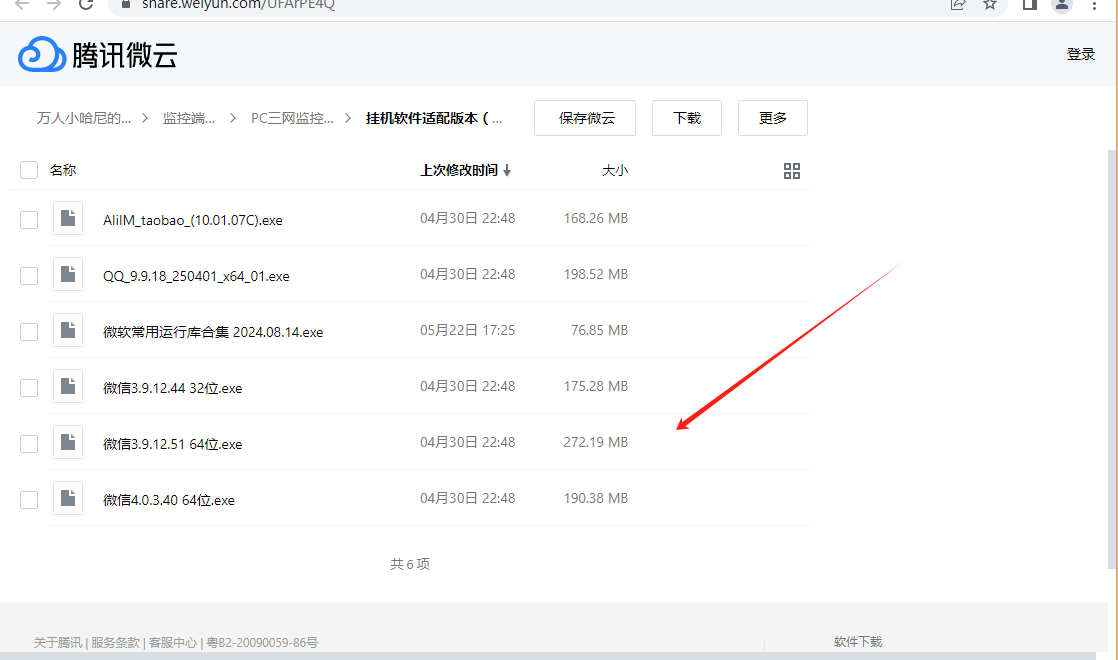1118x660 pixels.
Task: Click file icon for AliIM_taobao_(10.01.07C).exe
Action: [x=68, y=218]
